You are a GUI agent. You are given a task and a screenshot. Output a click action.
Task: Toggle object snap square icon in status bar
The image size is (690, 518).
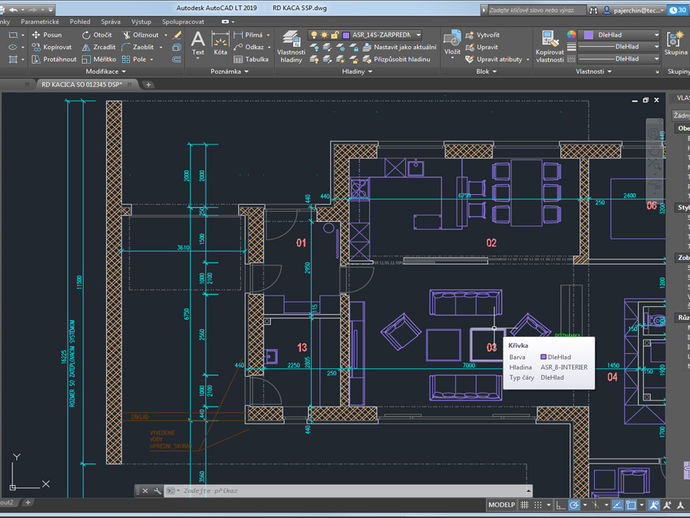click(x=631, y=505)
